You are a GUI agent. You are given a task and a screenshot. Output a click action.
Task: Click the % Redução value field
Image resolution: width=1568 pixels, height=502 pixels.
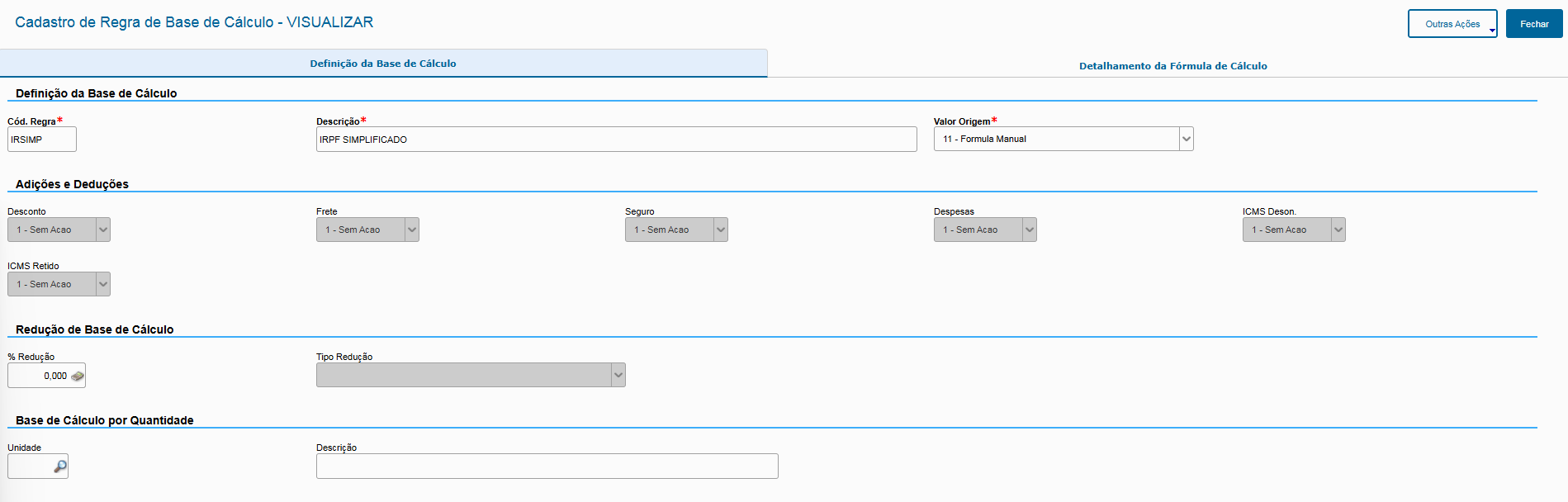(x=38, y=376)
